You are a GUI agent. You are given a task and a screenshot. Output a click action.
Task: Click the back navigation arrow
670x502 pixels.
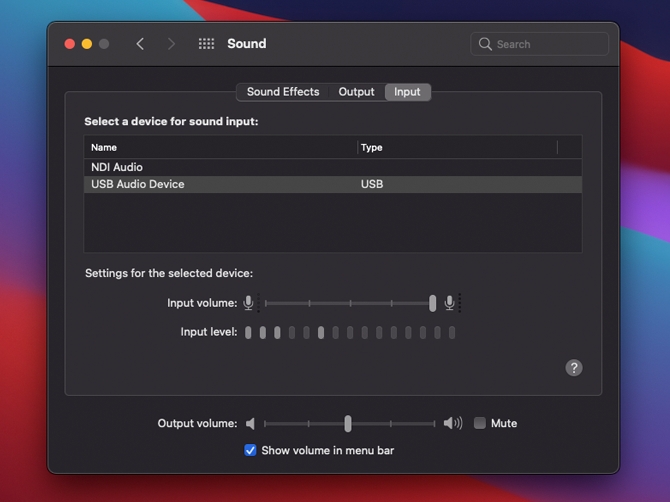coord(140,44)
